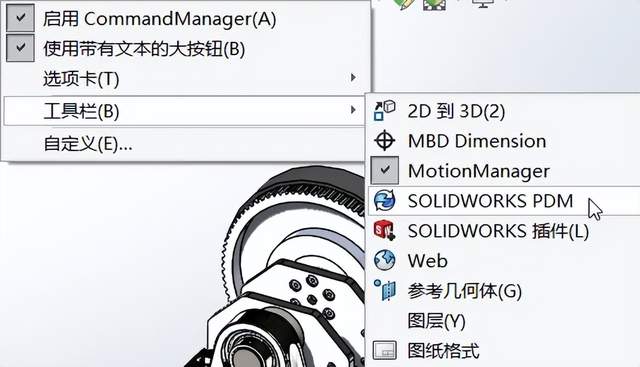Expand the 工具栏(B) submenu arrow
640x367 pixels.
(x=353, y=110)
